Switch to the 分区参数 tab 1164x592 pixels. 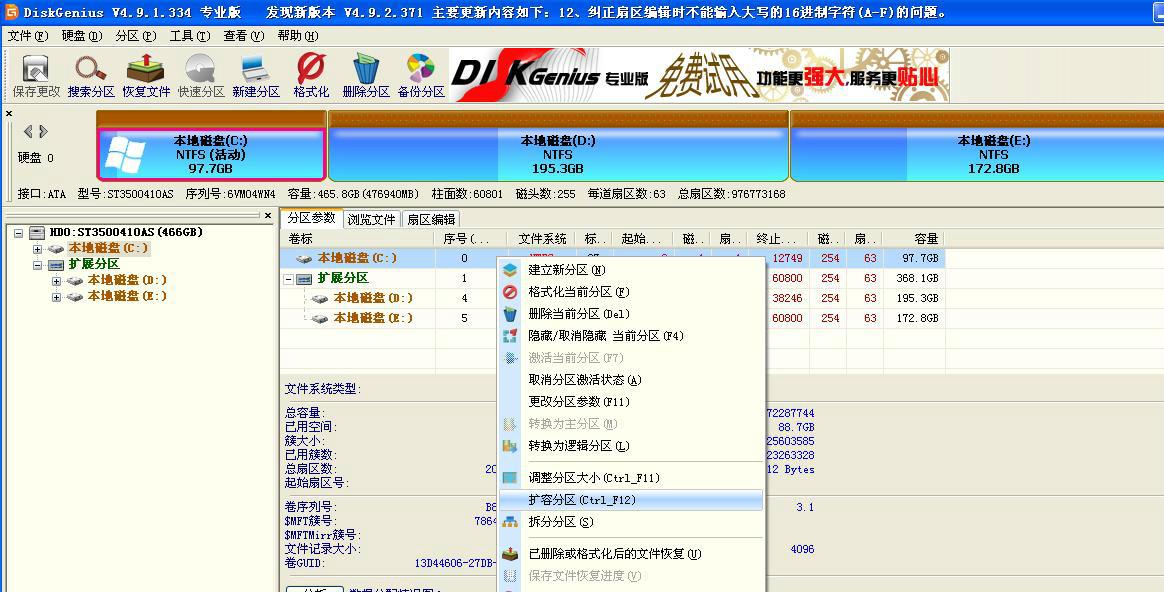[x=312, y=218]
